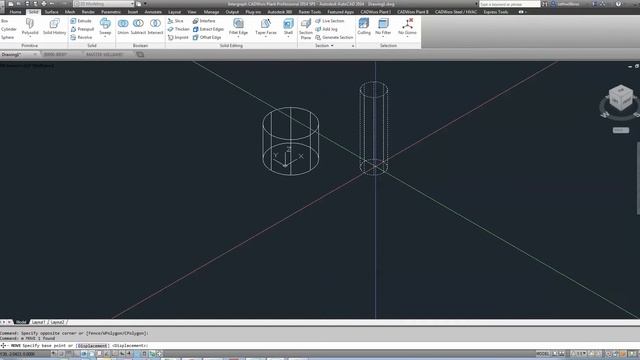This screenshot has width=640, height=360.
Task: Choose the Extrude command
Action: pos(81,21)
